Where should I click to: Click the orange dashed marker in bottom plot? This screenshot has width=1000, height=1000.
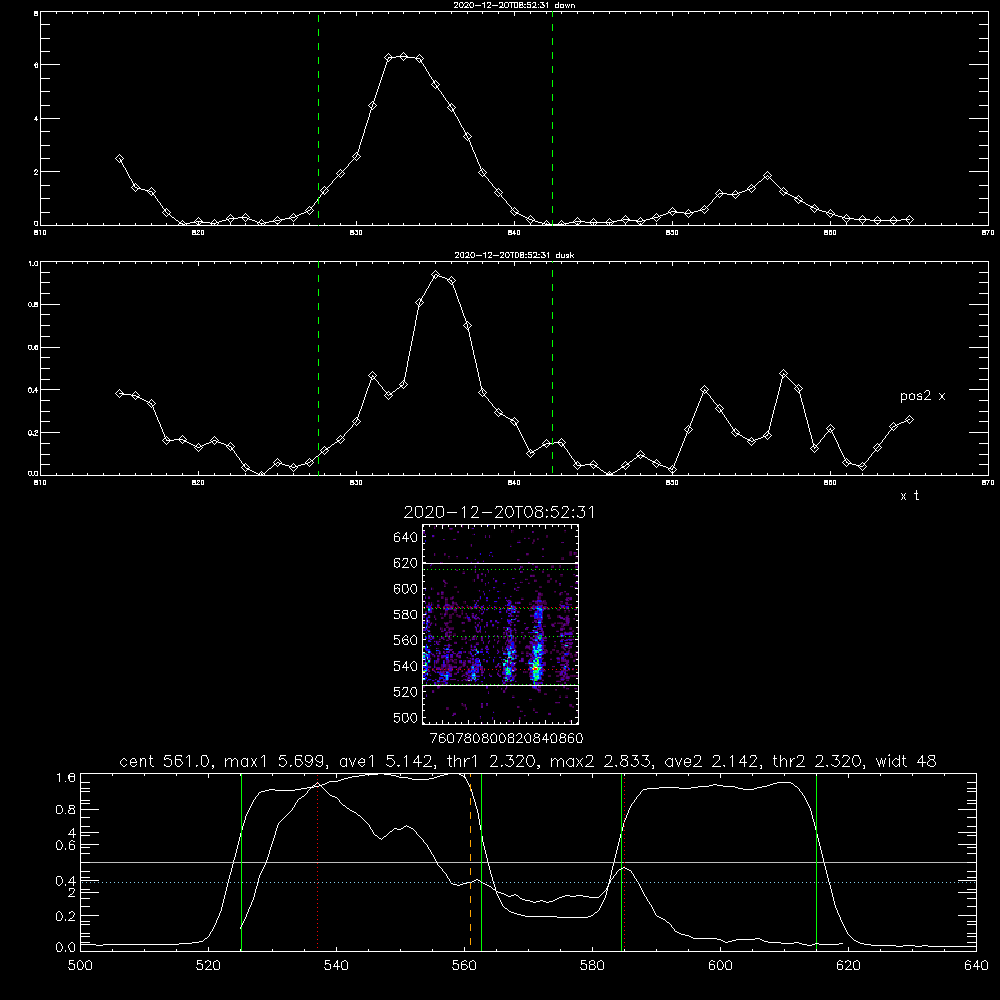[x=471, y=861]
